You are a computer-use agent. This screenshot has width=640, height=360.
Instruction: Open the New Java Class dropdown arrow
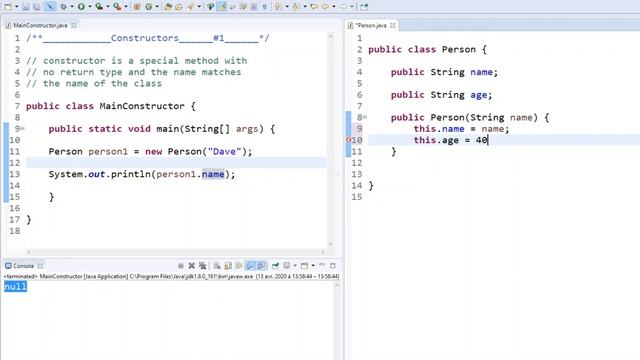point(157,7)
